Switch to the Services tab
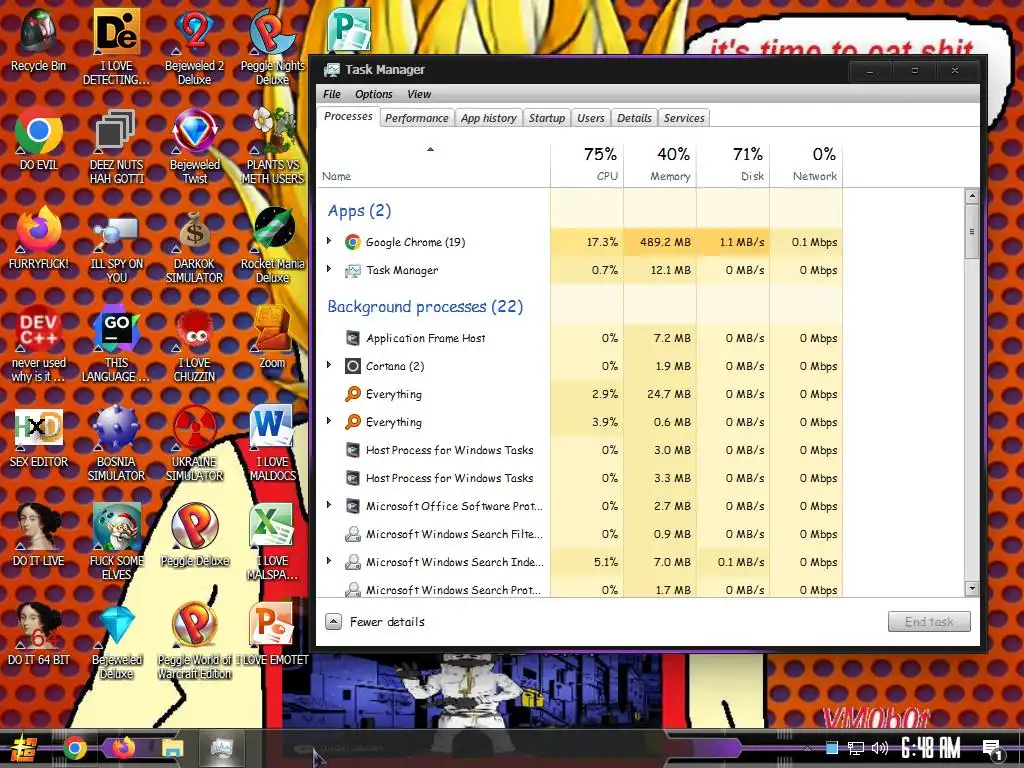 pyautogui.click(x=684, y=118)
